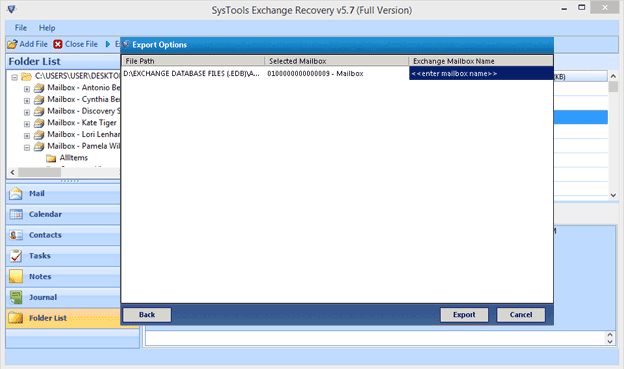Expand Mailbox - Discovery tree node

pyautogui.click(x=27, y=113)
